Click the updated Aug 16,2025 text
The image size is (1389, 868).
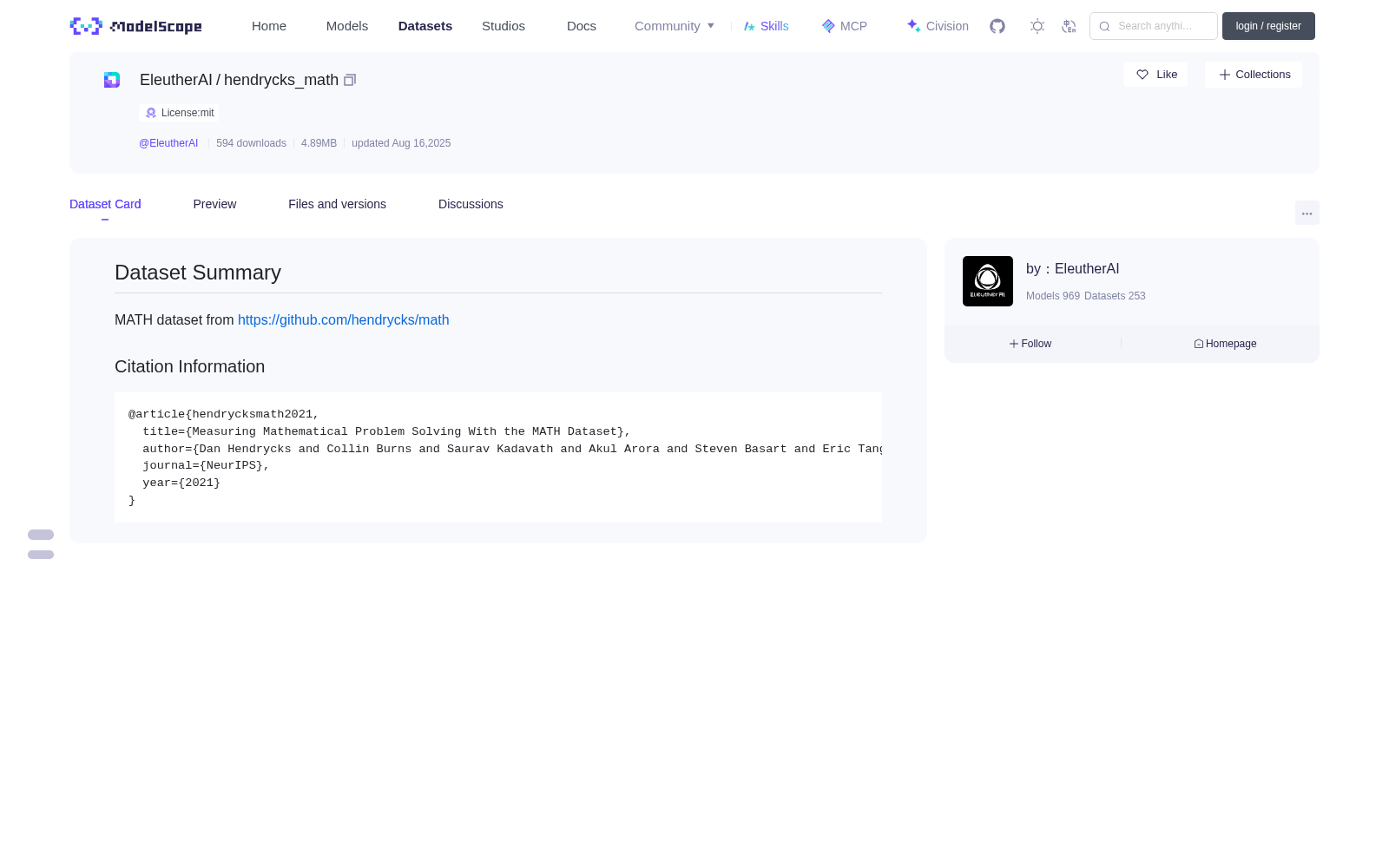point(401,143)
